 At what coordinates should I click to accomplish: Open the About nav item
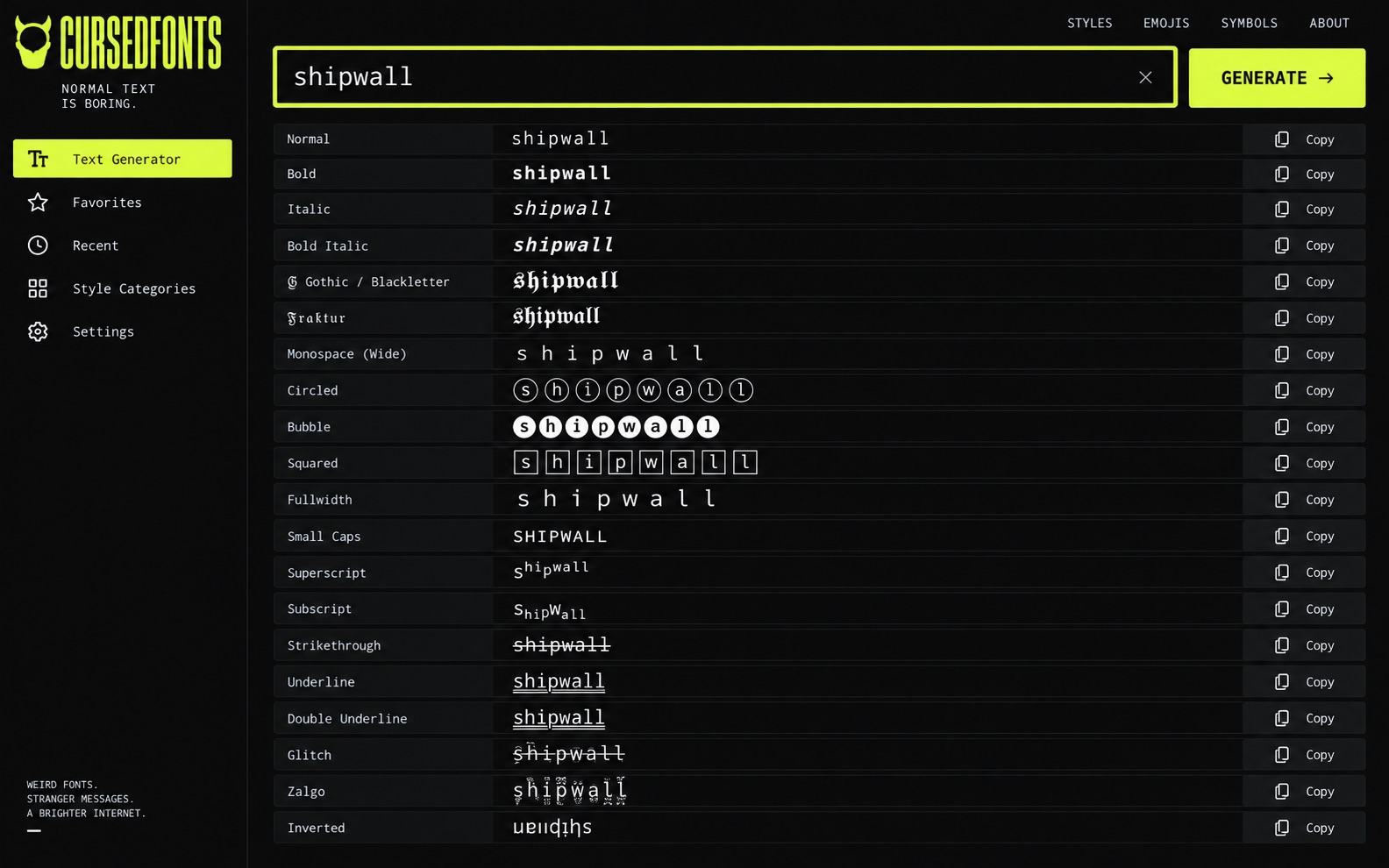pos(1329,23)
